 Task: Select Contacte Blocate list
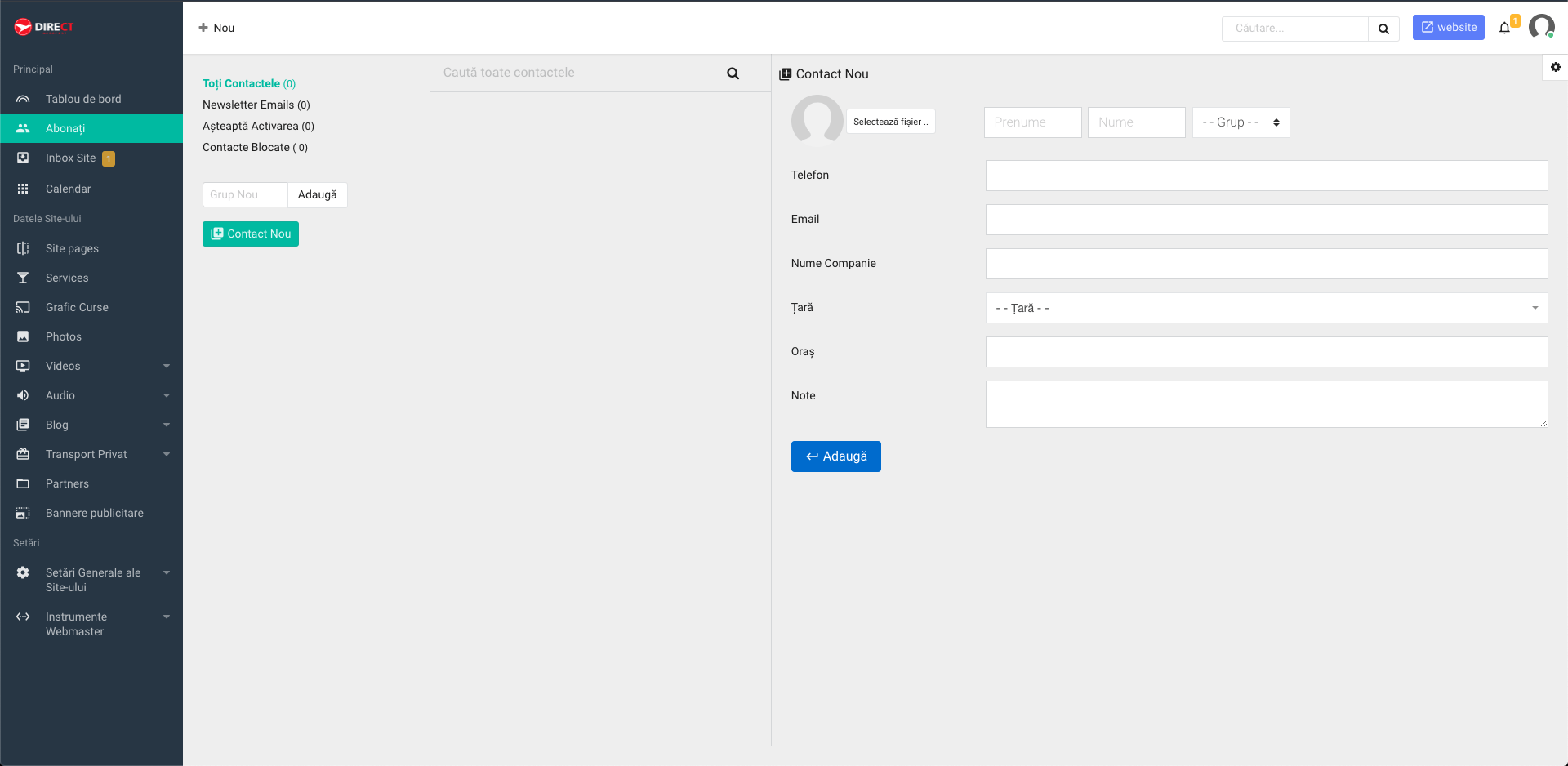255,147
